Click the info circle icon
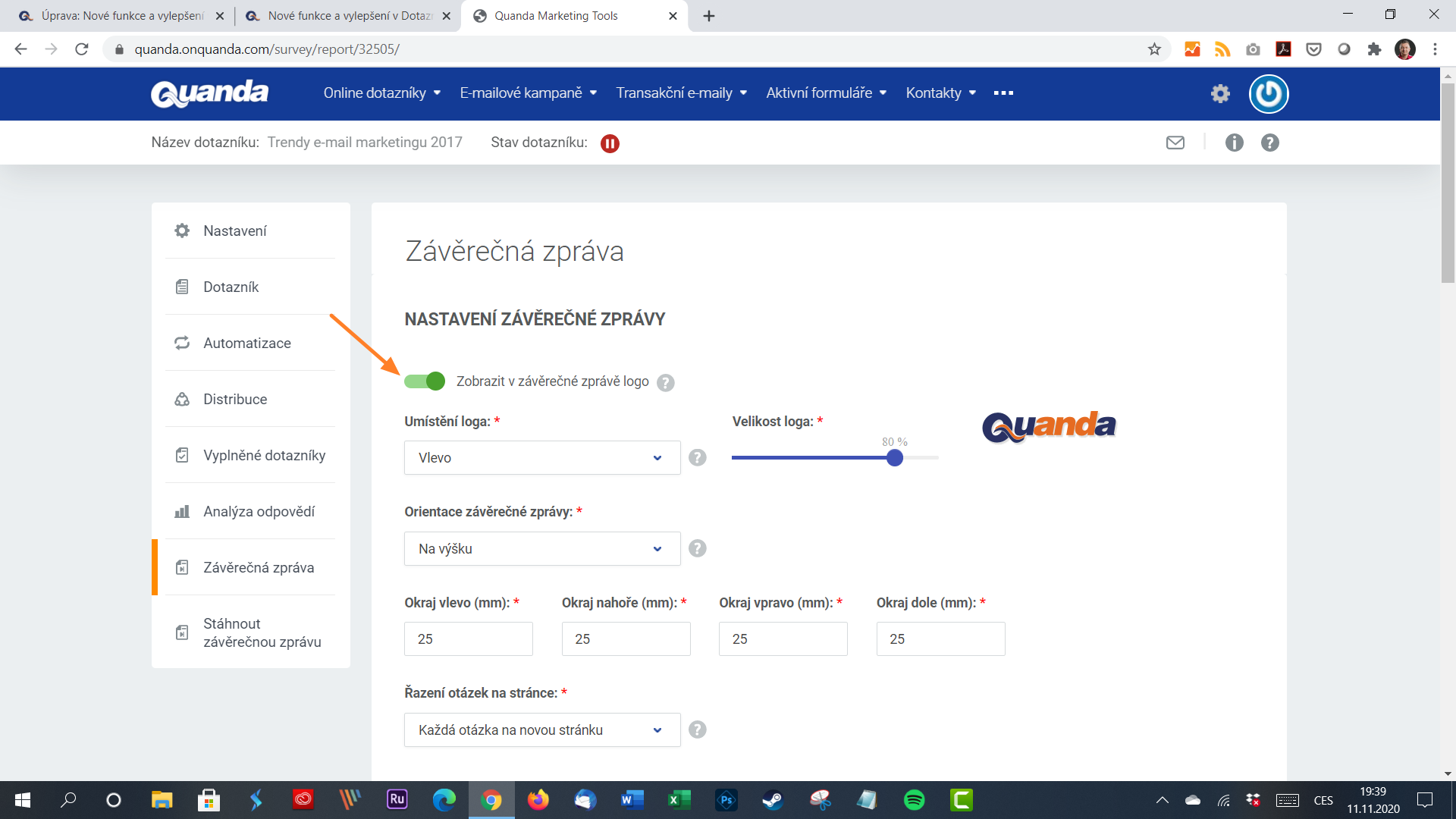1456x819 pixels. [1234, 143]
